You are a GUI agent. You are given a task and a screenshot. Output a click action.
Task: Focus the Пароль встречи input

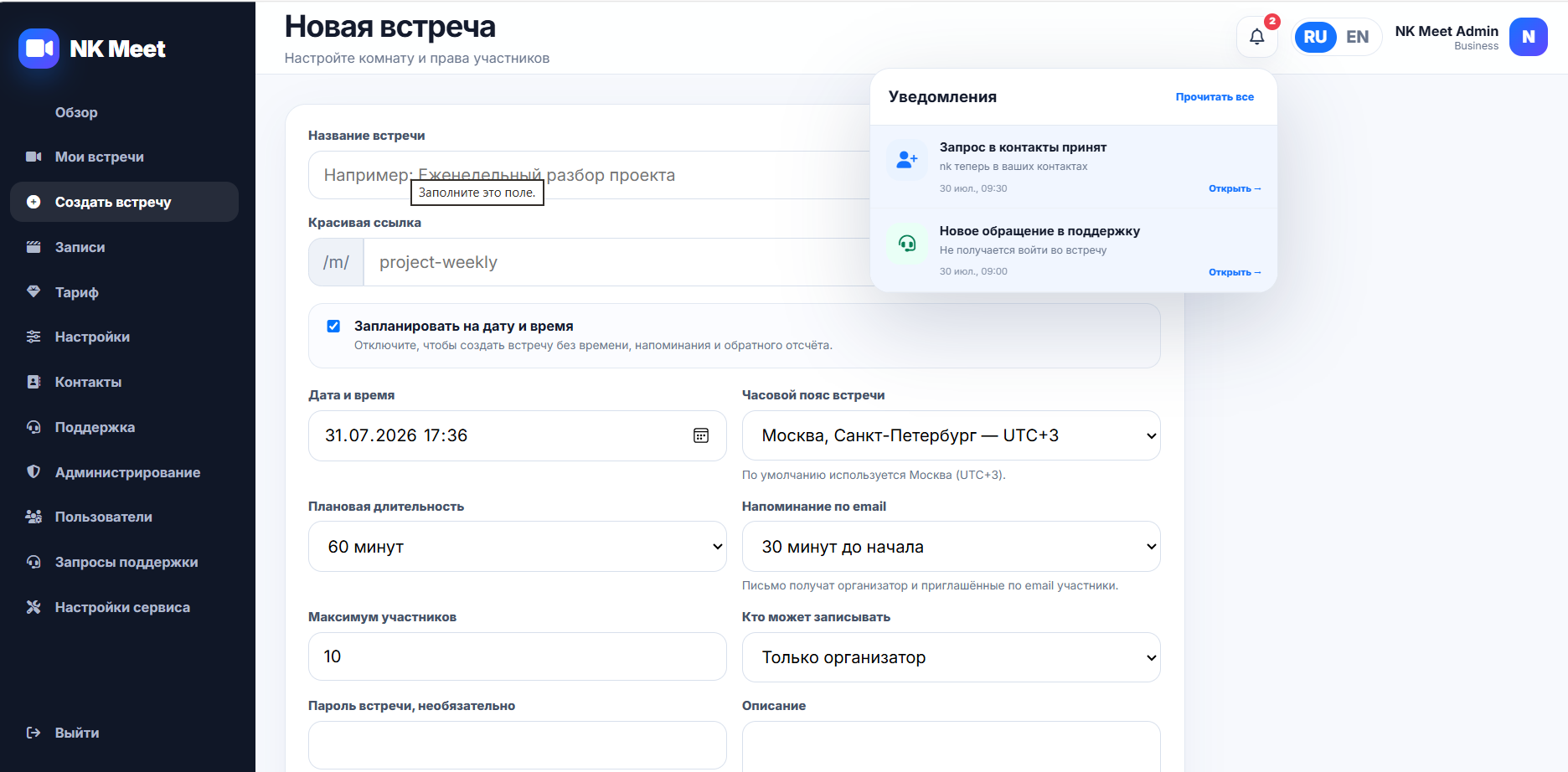pos(517,745)
